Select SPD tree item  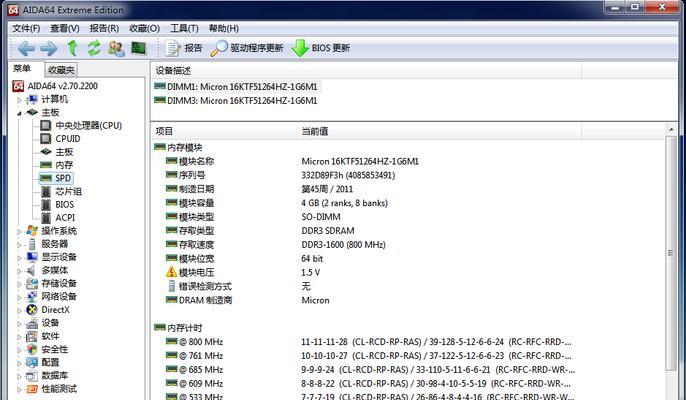[x=63, y=178]
